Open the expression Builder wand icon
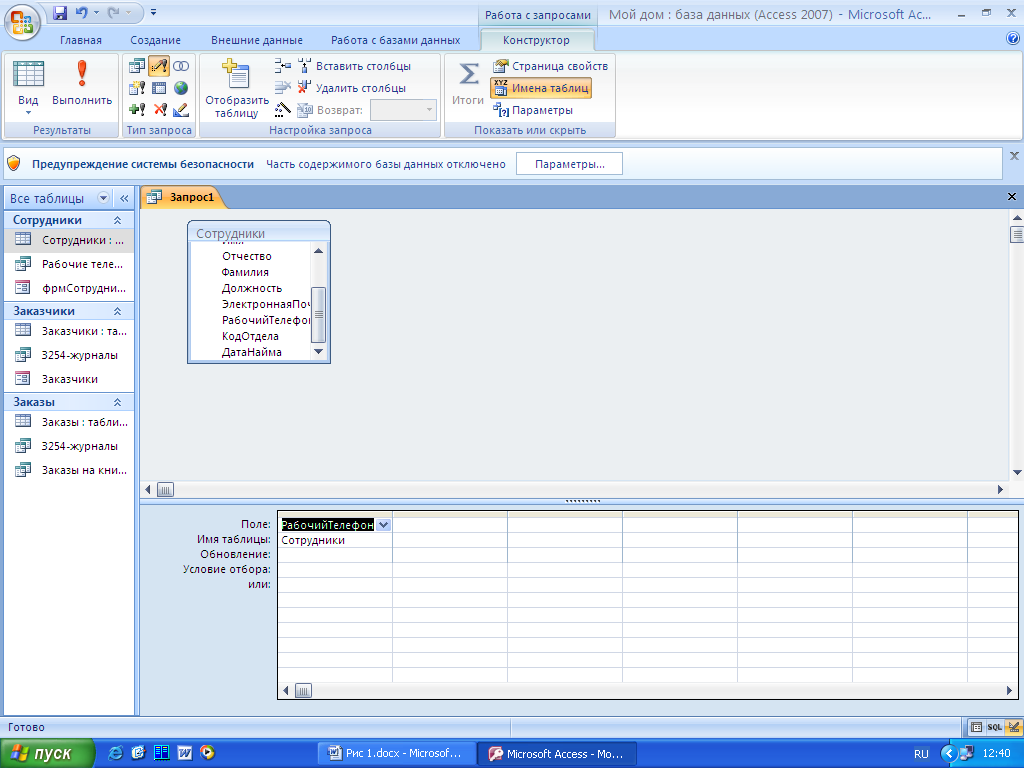Image resolution: width=1024 pixels, height=768 pixels. pos(283,110)
